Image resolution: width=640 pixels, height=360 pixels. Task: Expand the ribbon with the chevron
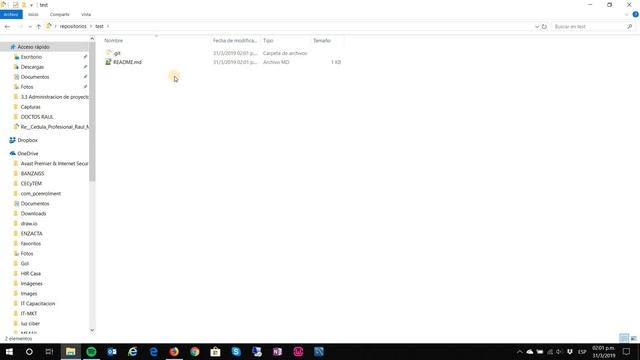click(627, 14)
